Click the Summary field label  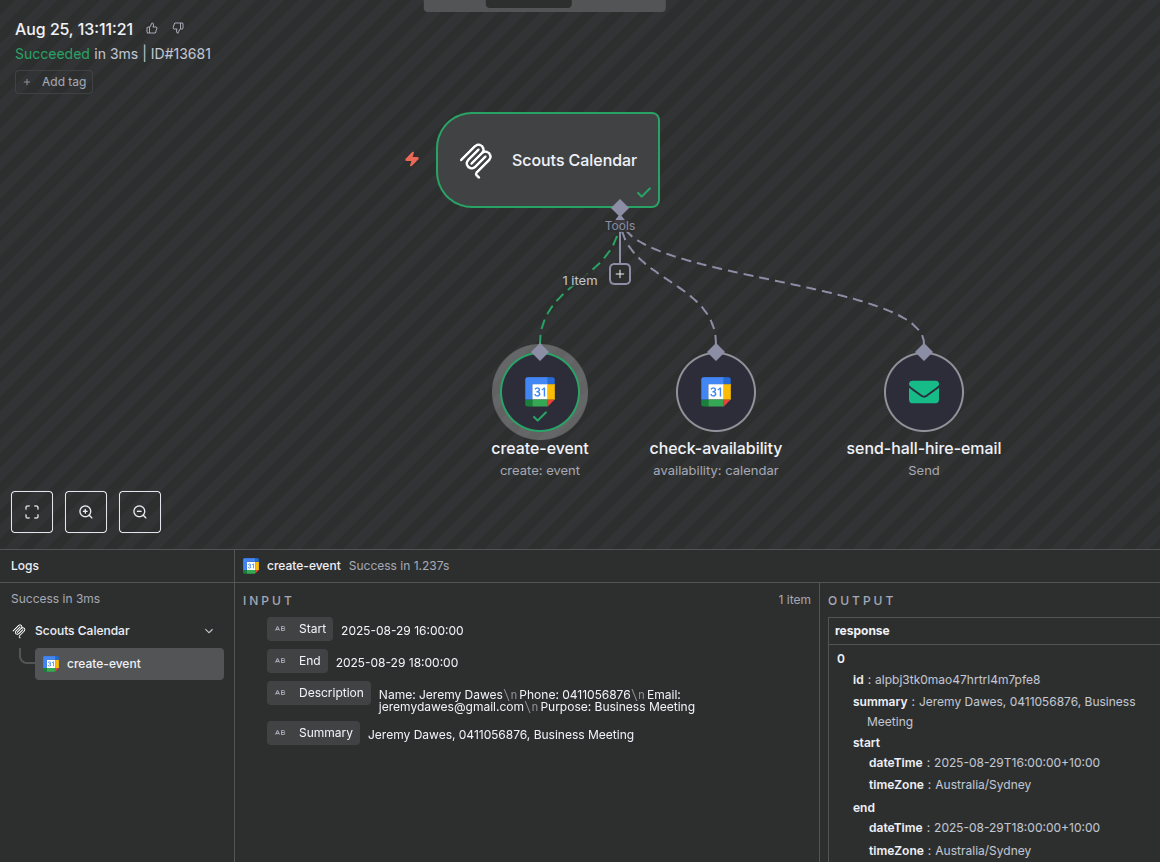[325, 733]
